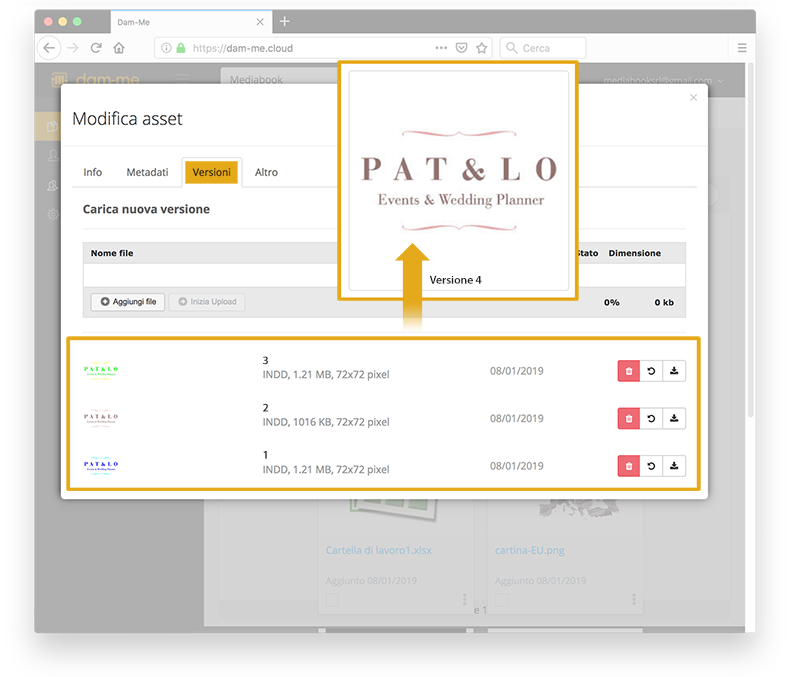Bookmark this page with the star icon
Image resolution: width=800 pixels, height=677 pixels.
coord(482,48)
